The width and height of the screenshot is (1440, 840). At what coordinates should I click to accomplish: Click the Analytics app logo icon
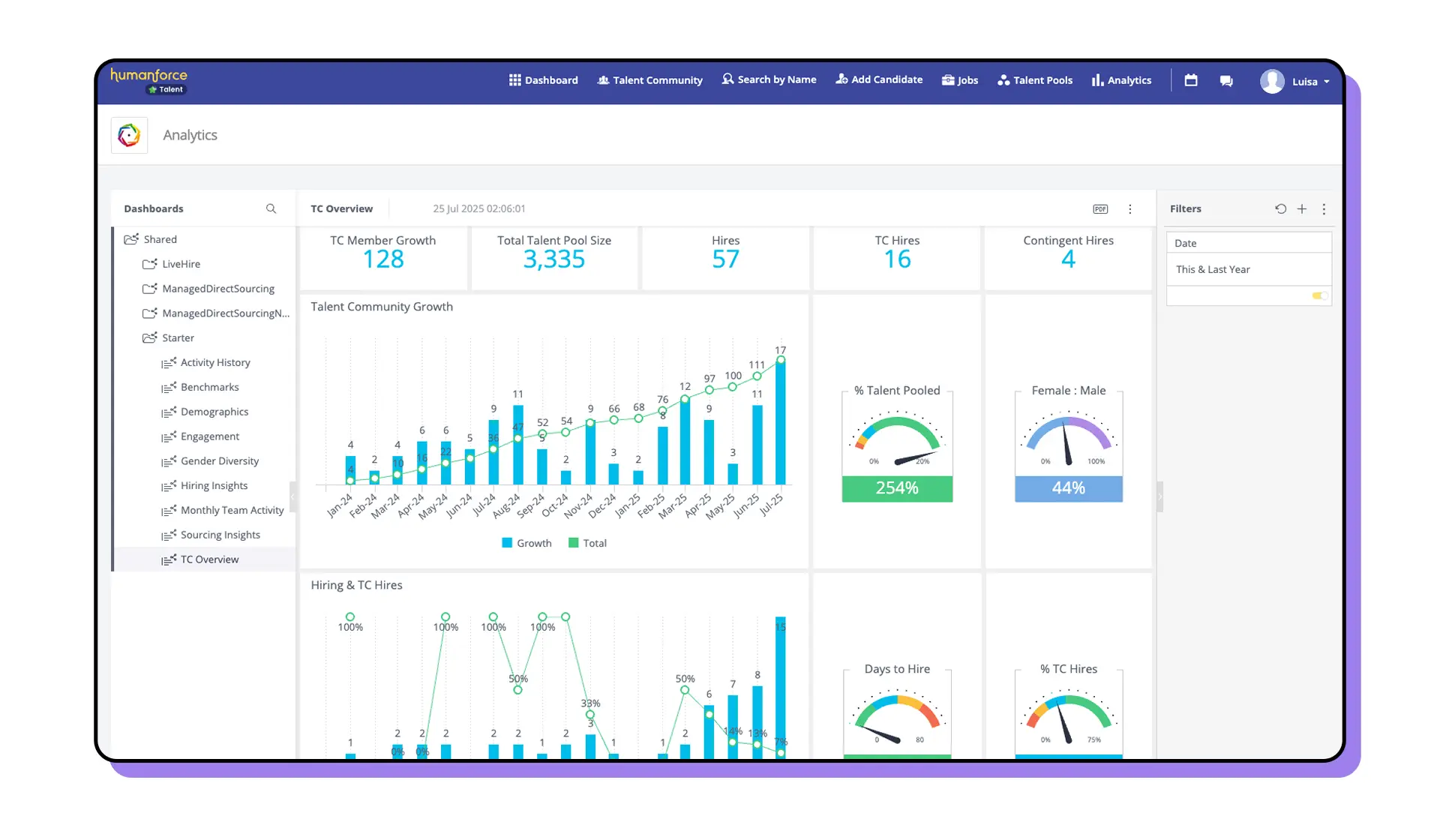pos(129,135)
